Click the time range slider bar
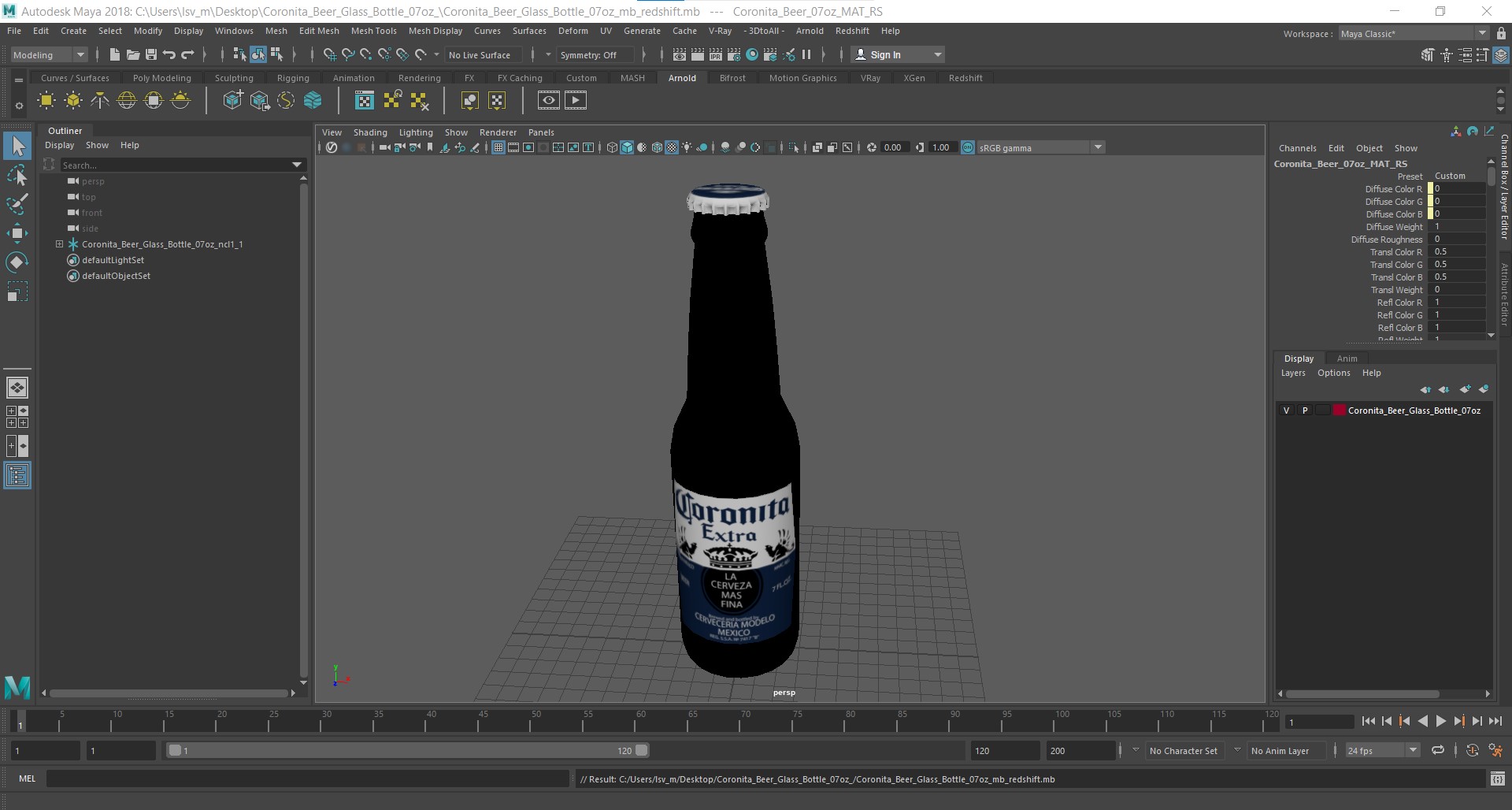Screen dimensions: 1512x810 coord(408,750)
